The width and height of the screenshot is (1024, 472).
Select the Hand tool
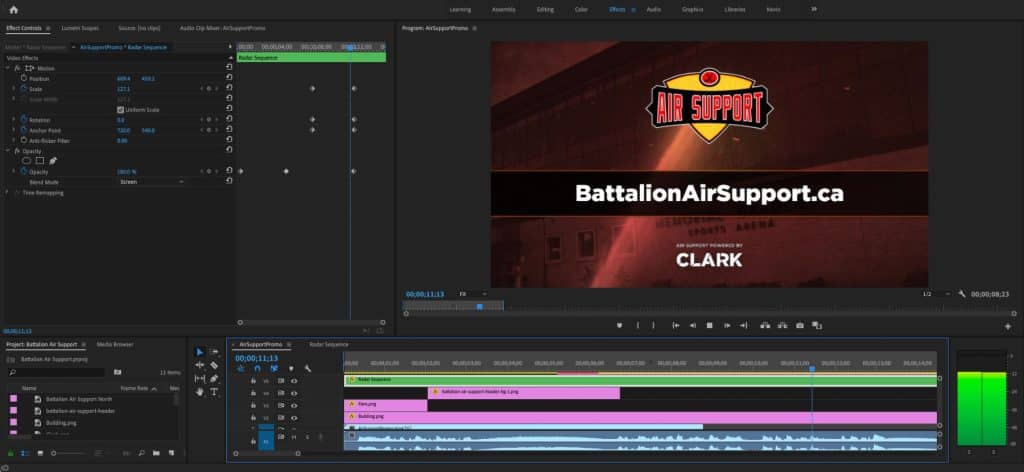pyautogui.click(x=200, y=392)
